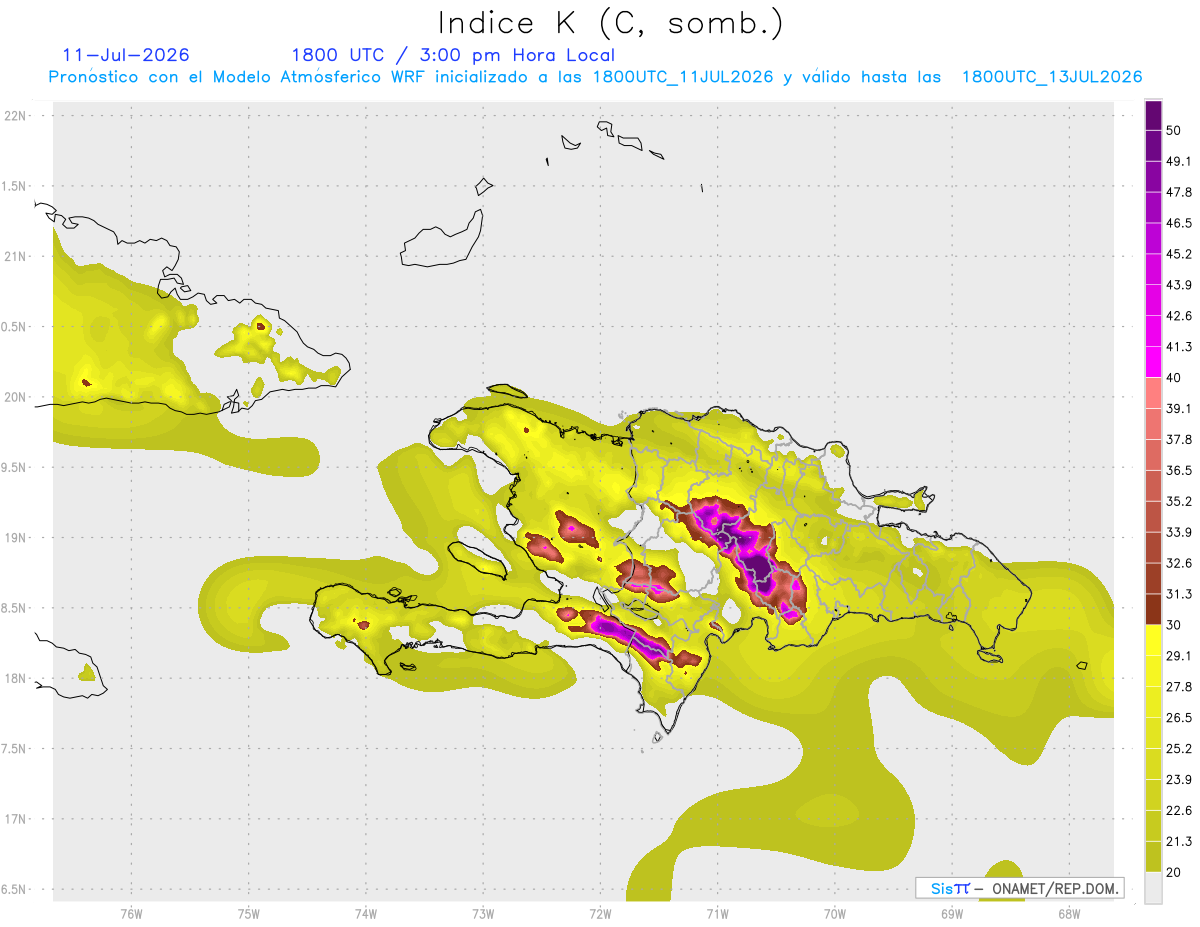The height and width of the screenshot is (927, 1200).
Task: Click the "18N" latitude axis label
Action: (x=17, y=679)
